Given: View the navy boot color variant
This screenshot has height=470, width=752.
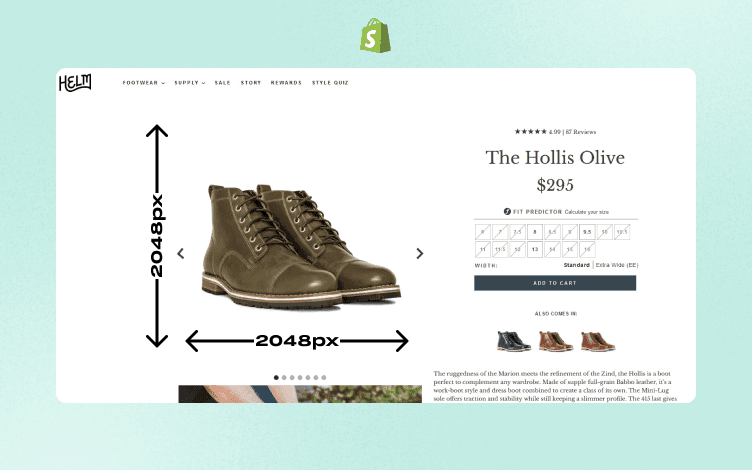Looking at the screenshot, I should [x=514, y=341].
